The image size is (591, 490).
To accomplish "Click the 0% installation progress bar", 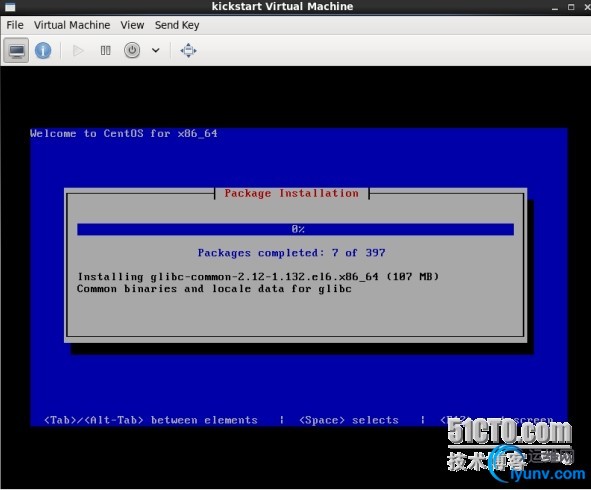I will point(296,229).
